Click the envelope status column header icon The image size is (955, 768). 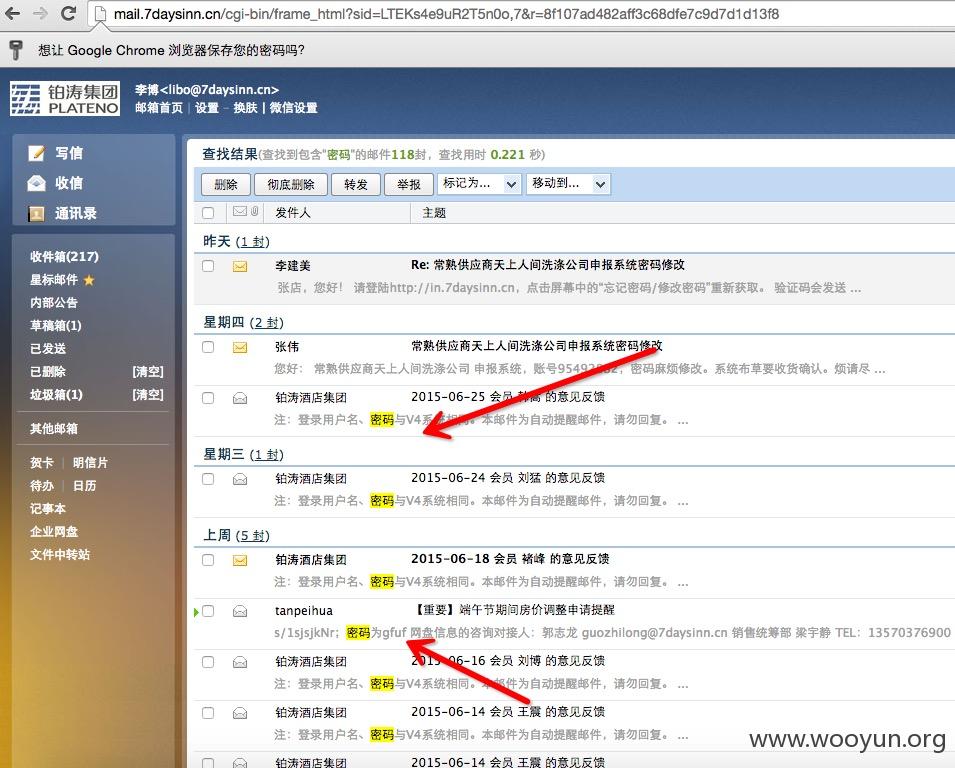240,211
